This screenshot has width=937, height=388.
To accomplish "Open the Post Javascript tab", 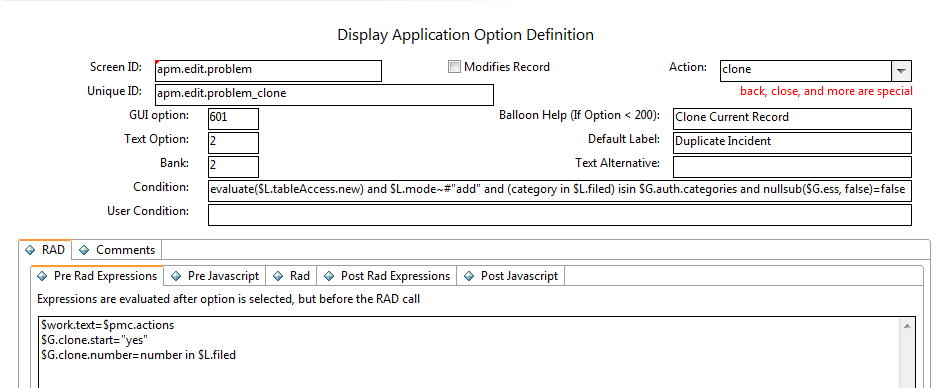I will point(511,276).
